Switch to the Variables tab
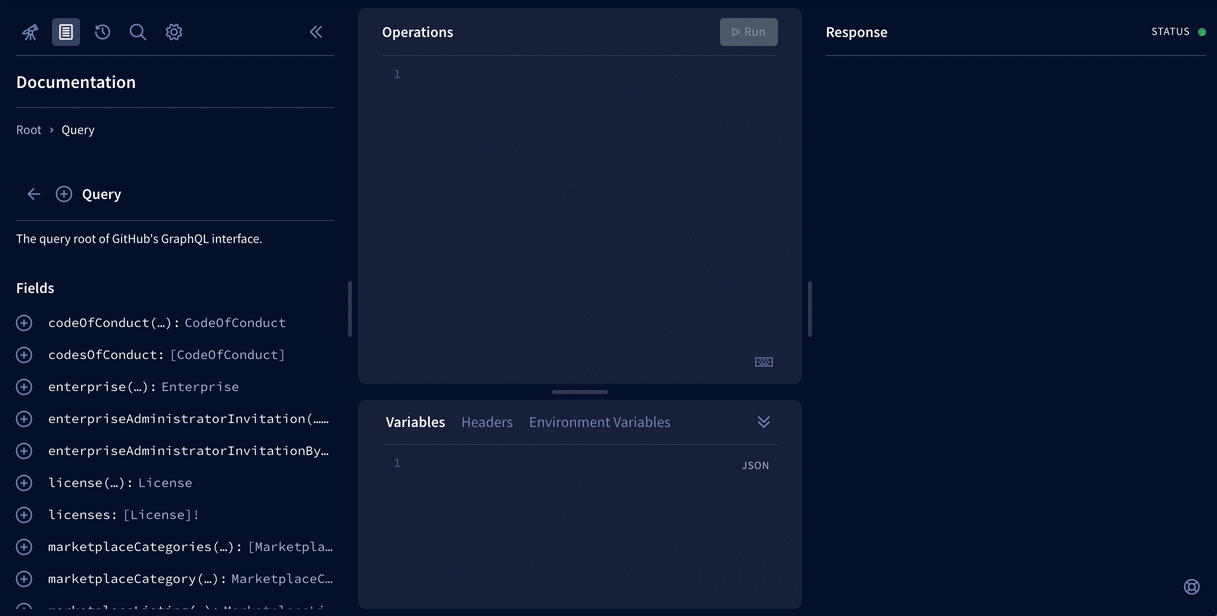This screenshot has height=616, width=1217. click(415, 422)
